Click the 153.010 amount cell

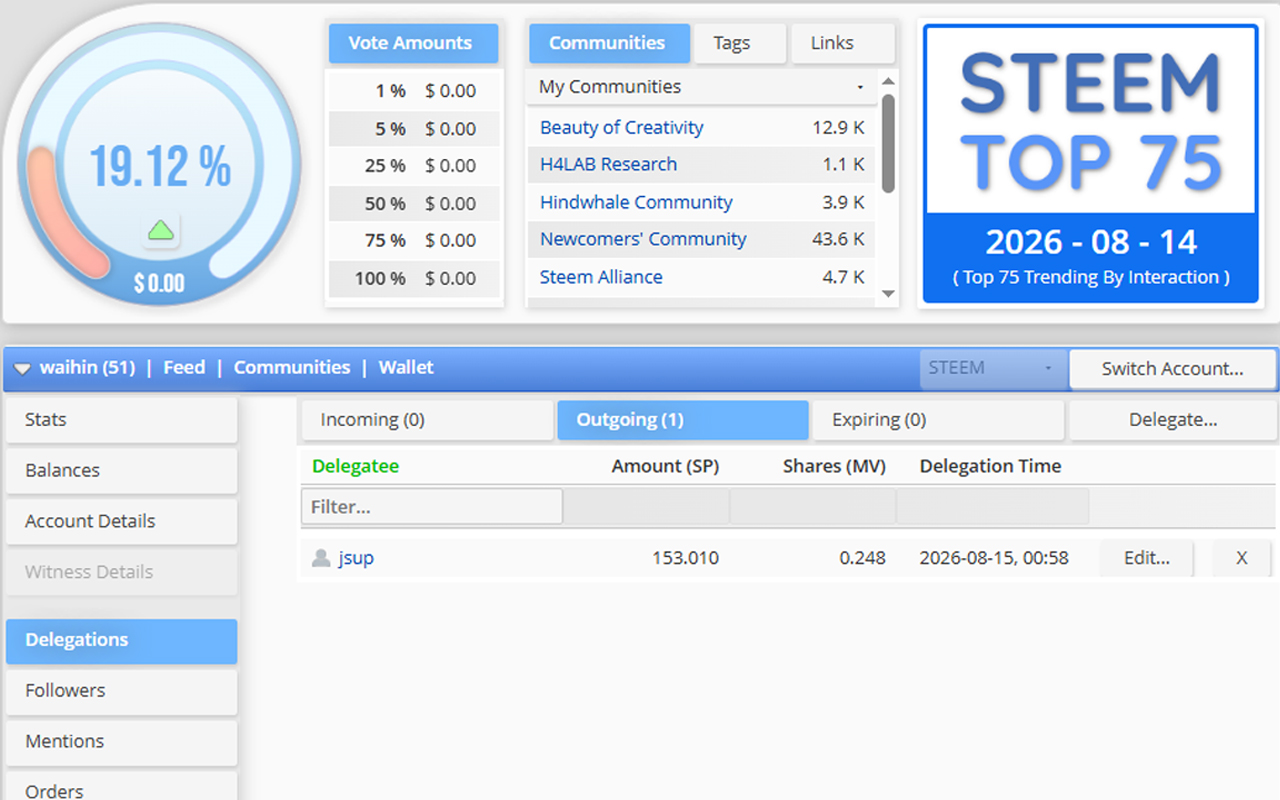pyautogui.click(x=685, y=558)
